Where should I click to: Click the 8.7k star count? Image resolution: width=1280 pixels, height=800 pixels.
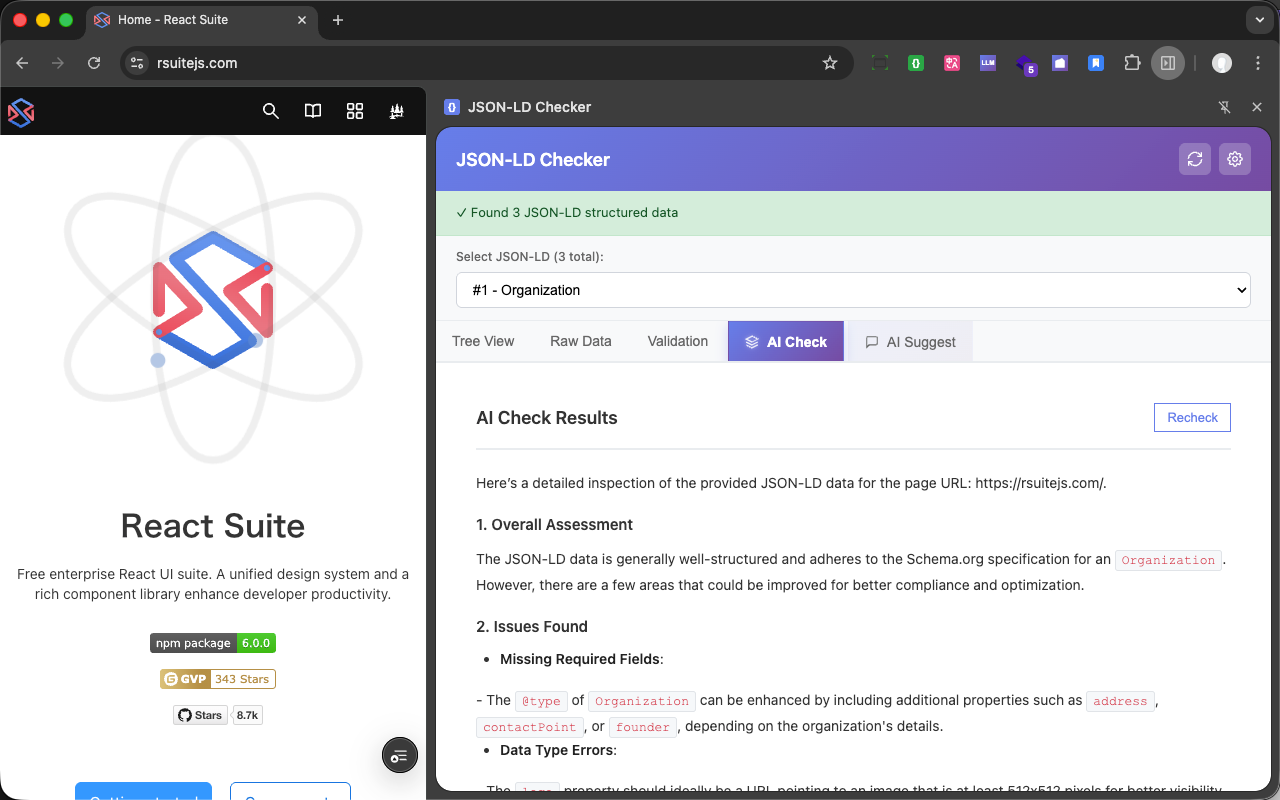247,715
